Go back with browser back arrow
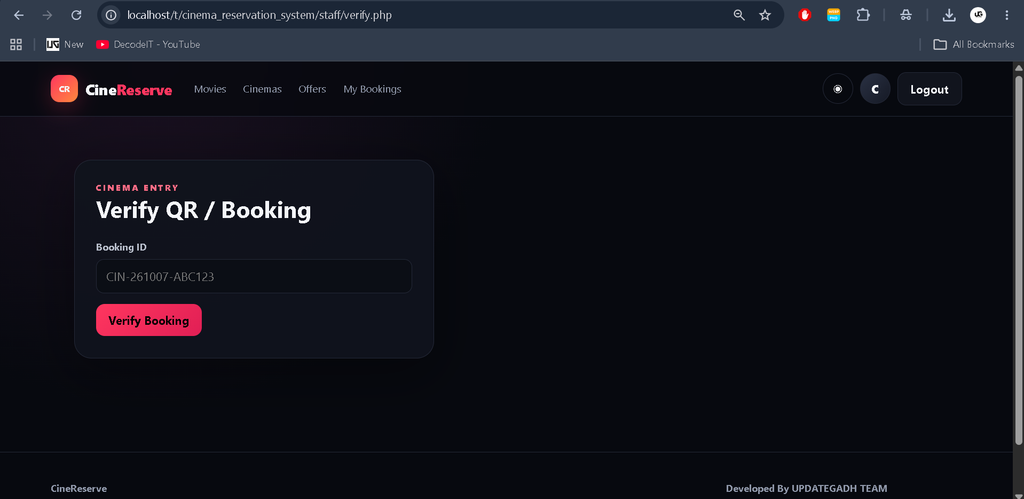1024x499 pixels. pos(18,15)
